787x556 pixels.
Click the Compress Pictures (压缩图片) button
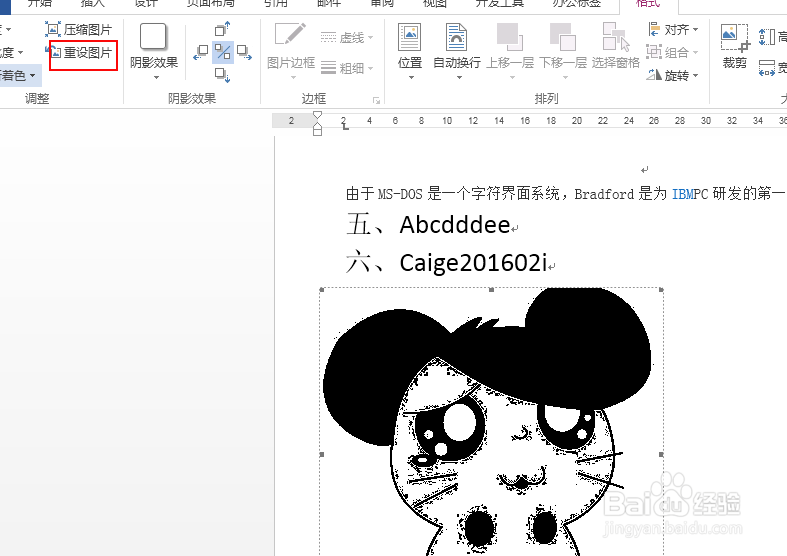click(79, 30)
